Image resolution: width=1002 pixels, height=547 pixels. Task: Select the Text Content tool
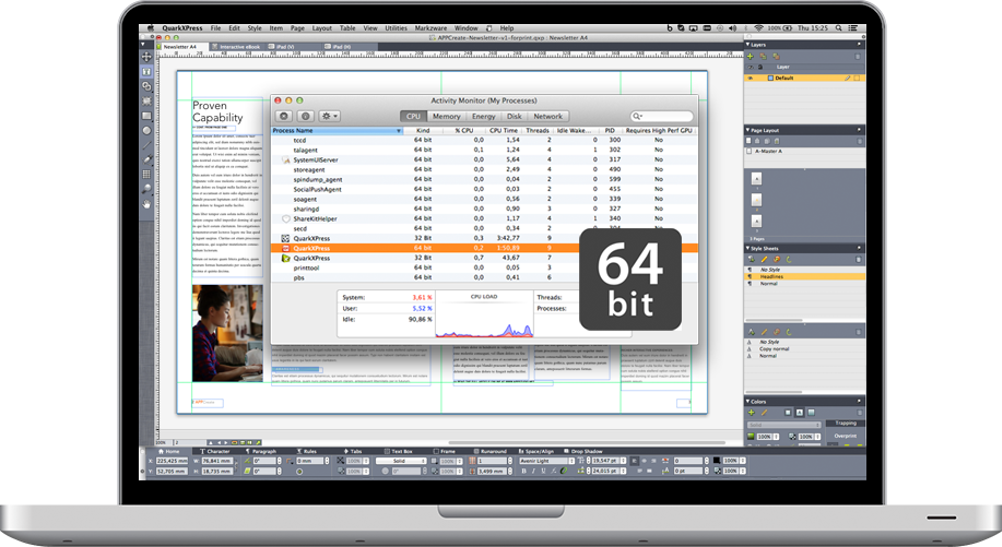click(x=146, y=72)
